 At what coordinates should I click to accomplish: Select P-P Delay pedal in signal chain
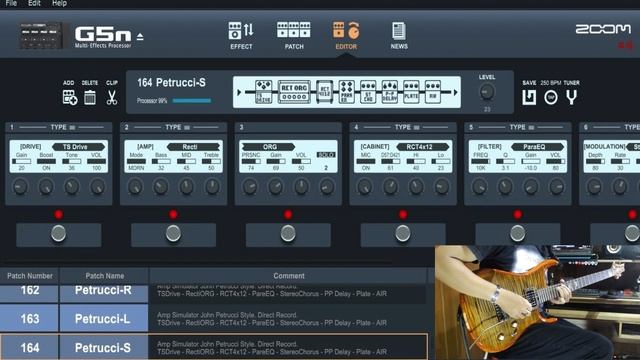coord(389,92)
